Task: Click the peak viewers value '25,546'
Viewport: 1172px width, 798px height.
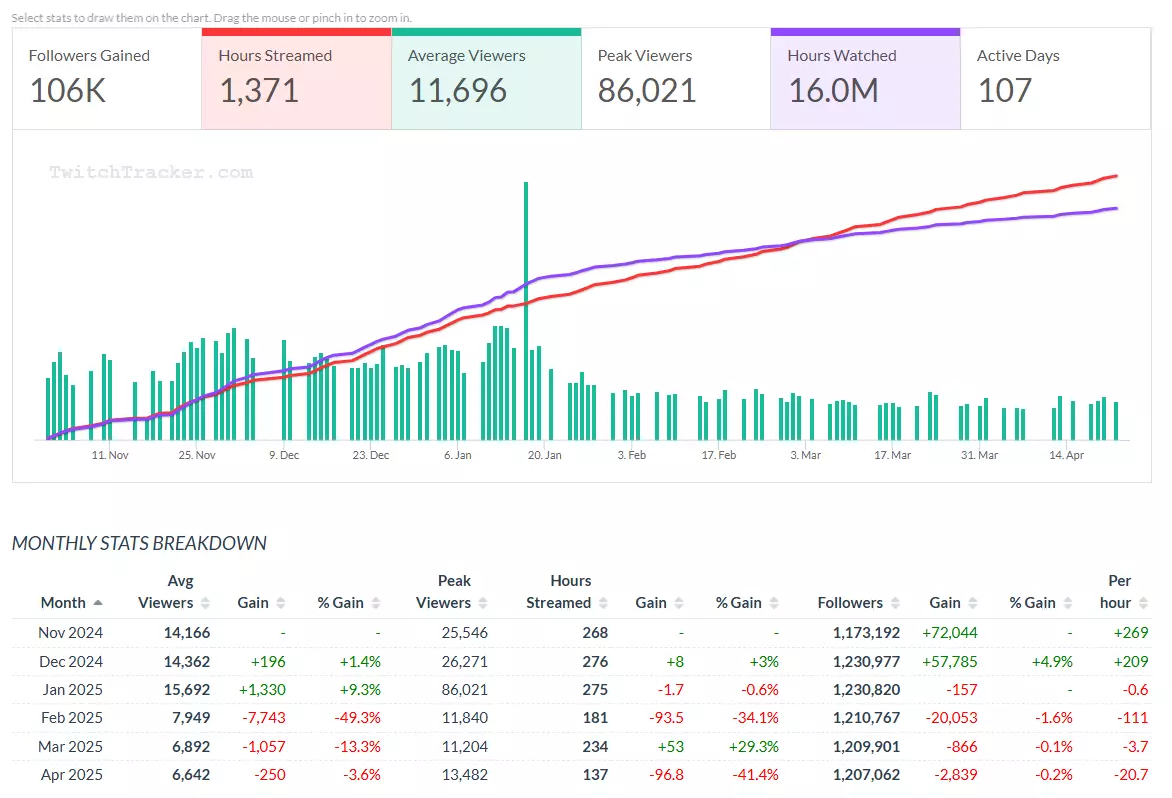Action: 465,633
